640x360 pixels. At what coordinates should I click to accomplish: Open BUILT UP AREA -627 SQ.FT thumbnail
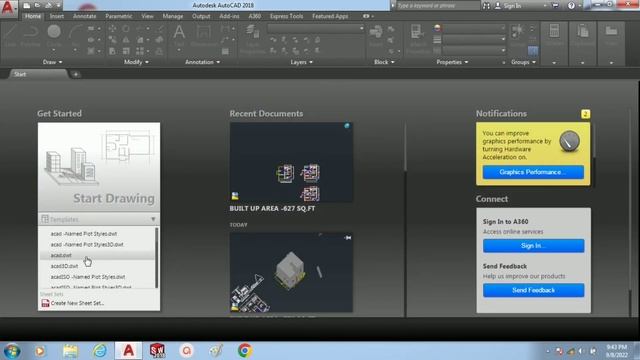[x=291, y=162]
